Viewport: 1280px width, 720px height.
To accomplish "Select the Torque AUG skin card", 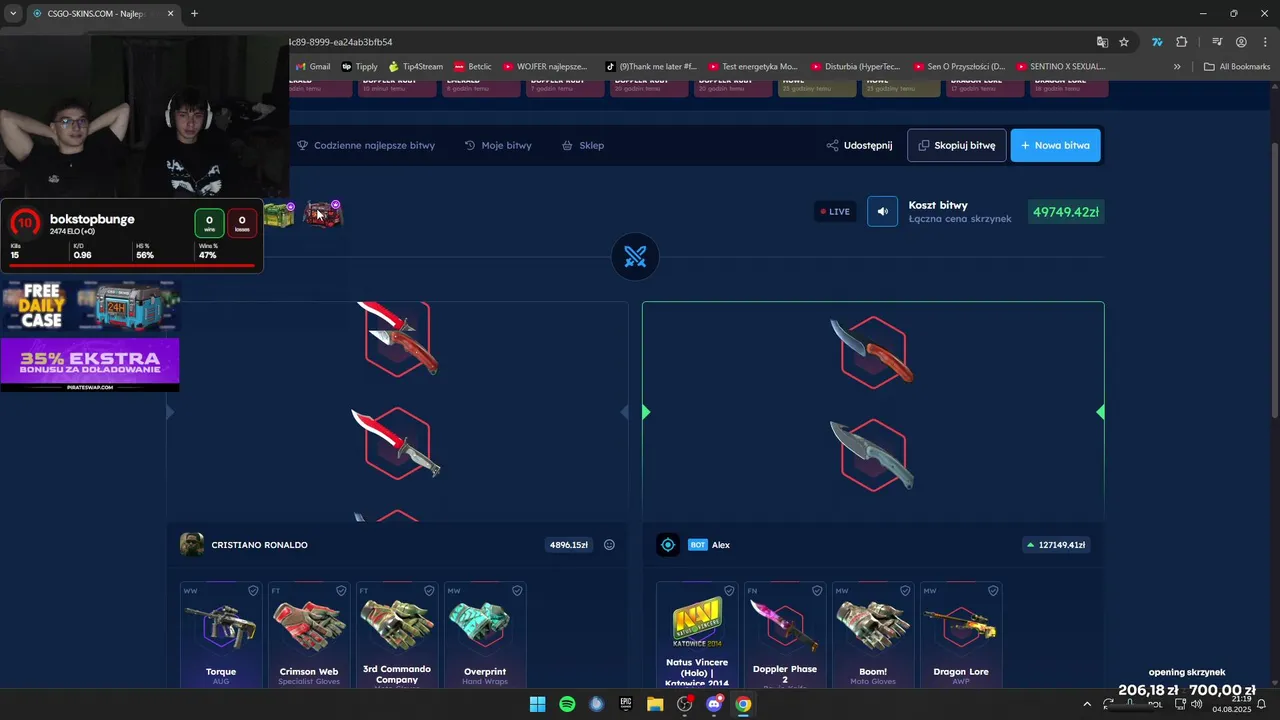I will (221, 635).
